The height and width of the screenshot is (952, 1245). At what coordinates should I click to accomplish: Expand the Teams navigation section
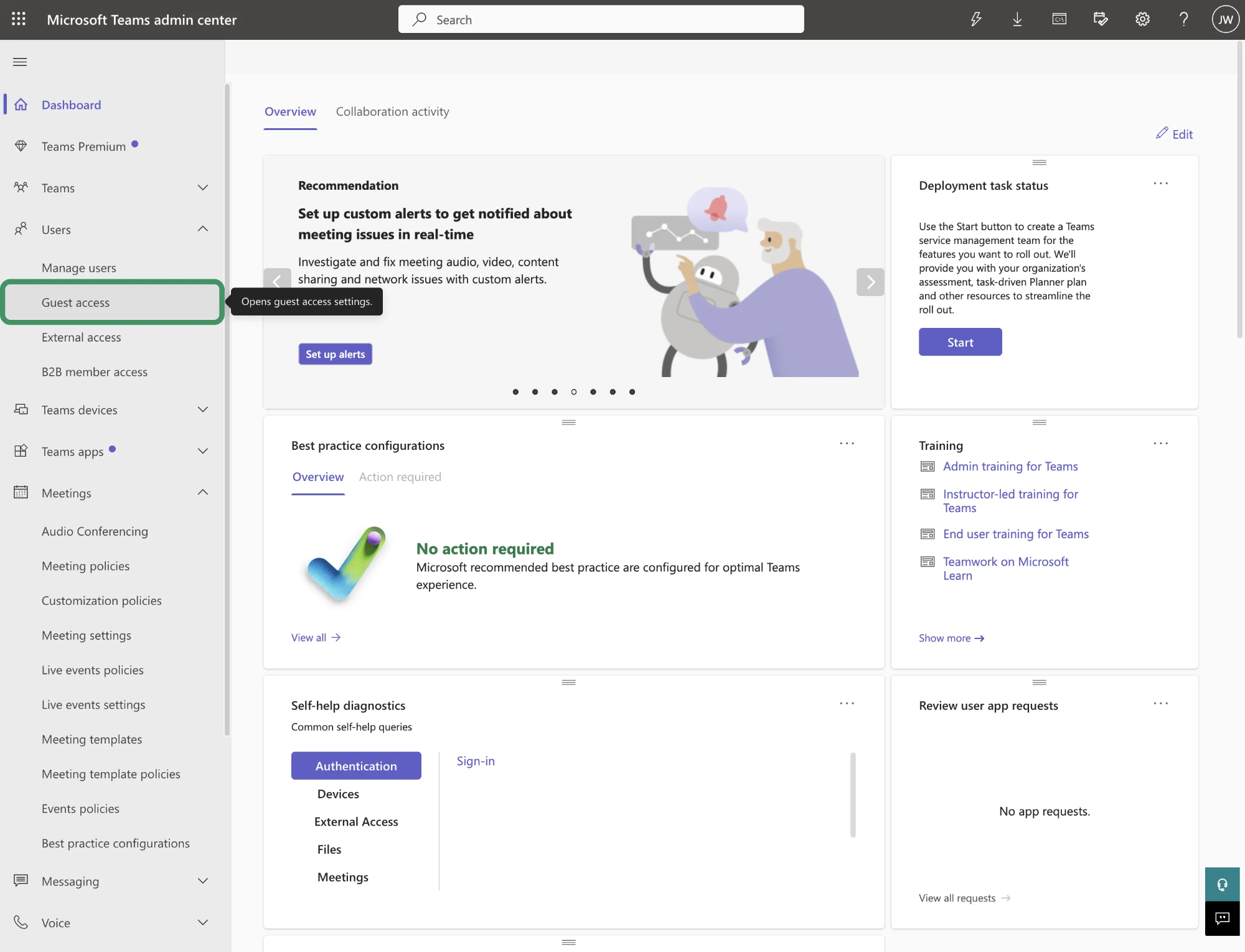(x=203, y=187)
